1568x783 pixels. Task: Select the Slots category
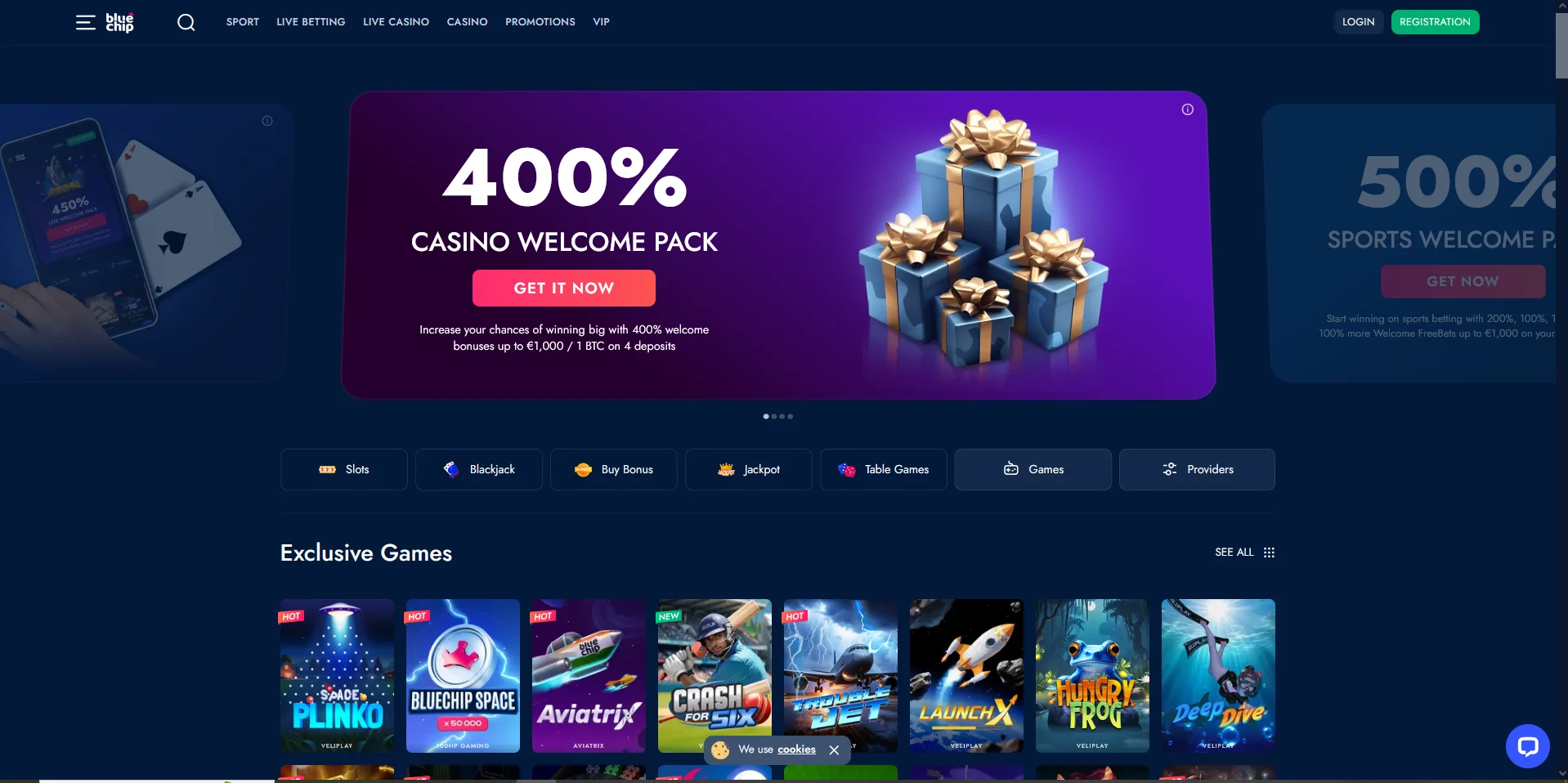(x=344, y=469)
